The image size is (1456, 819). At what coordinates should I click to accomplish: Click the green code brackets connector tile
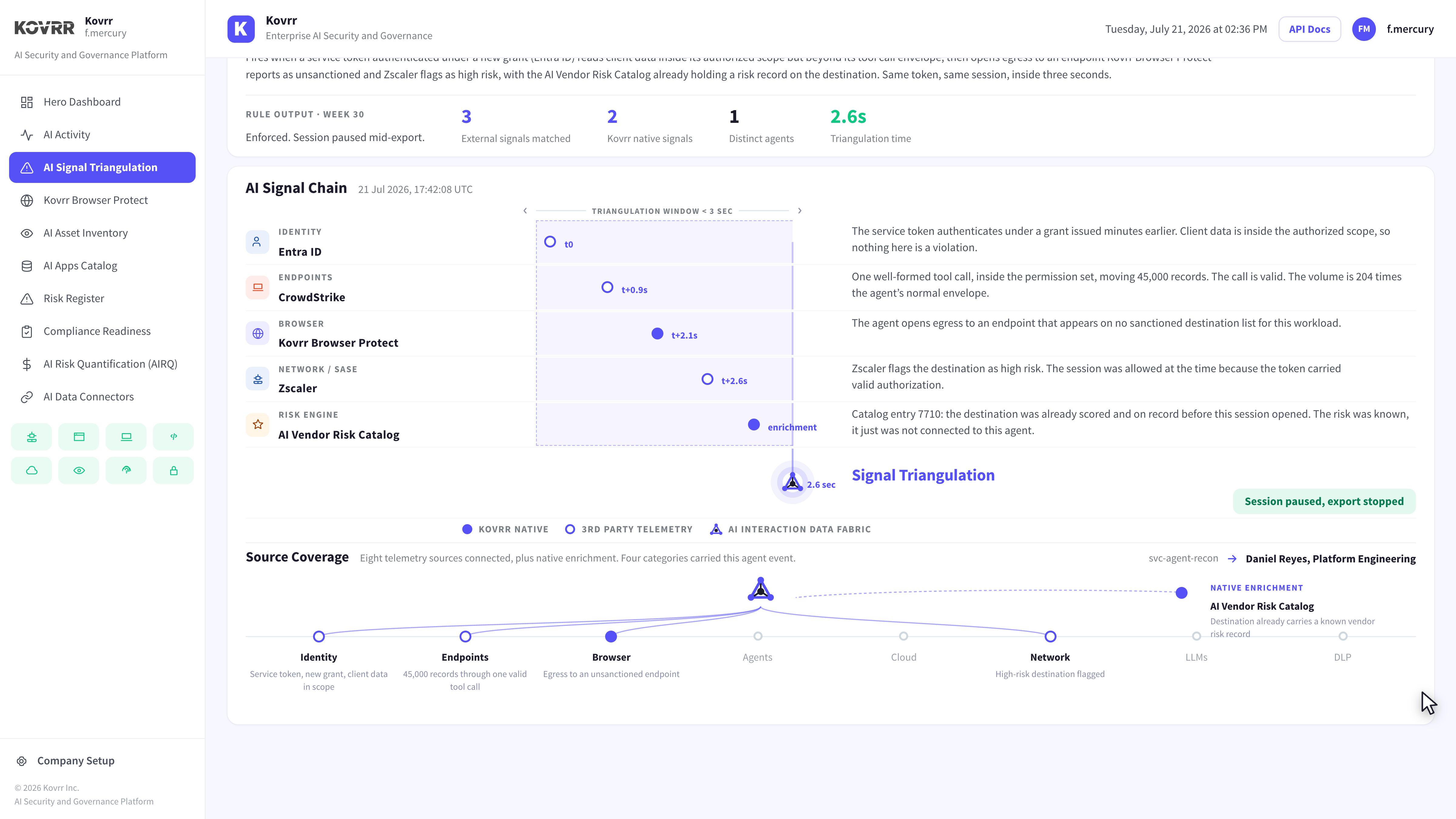tap(174, 437)
